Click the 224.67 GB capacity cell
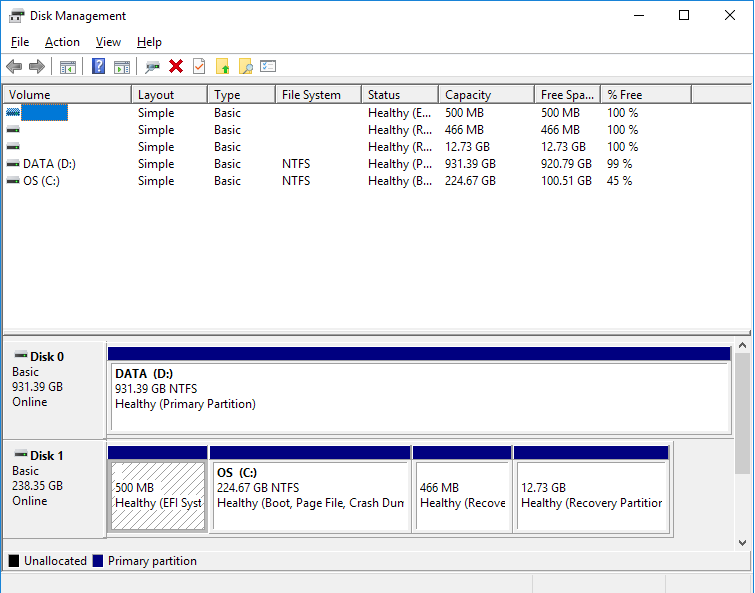 470,181
